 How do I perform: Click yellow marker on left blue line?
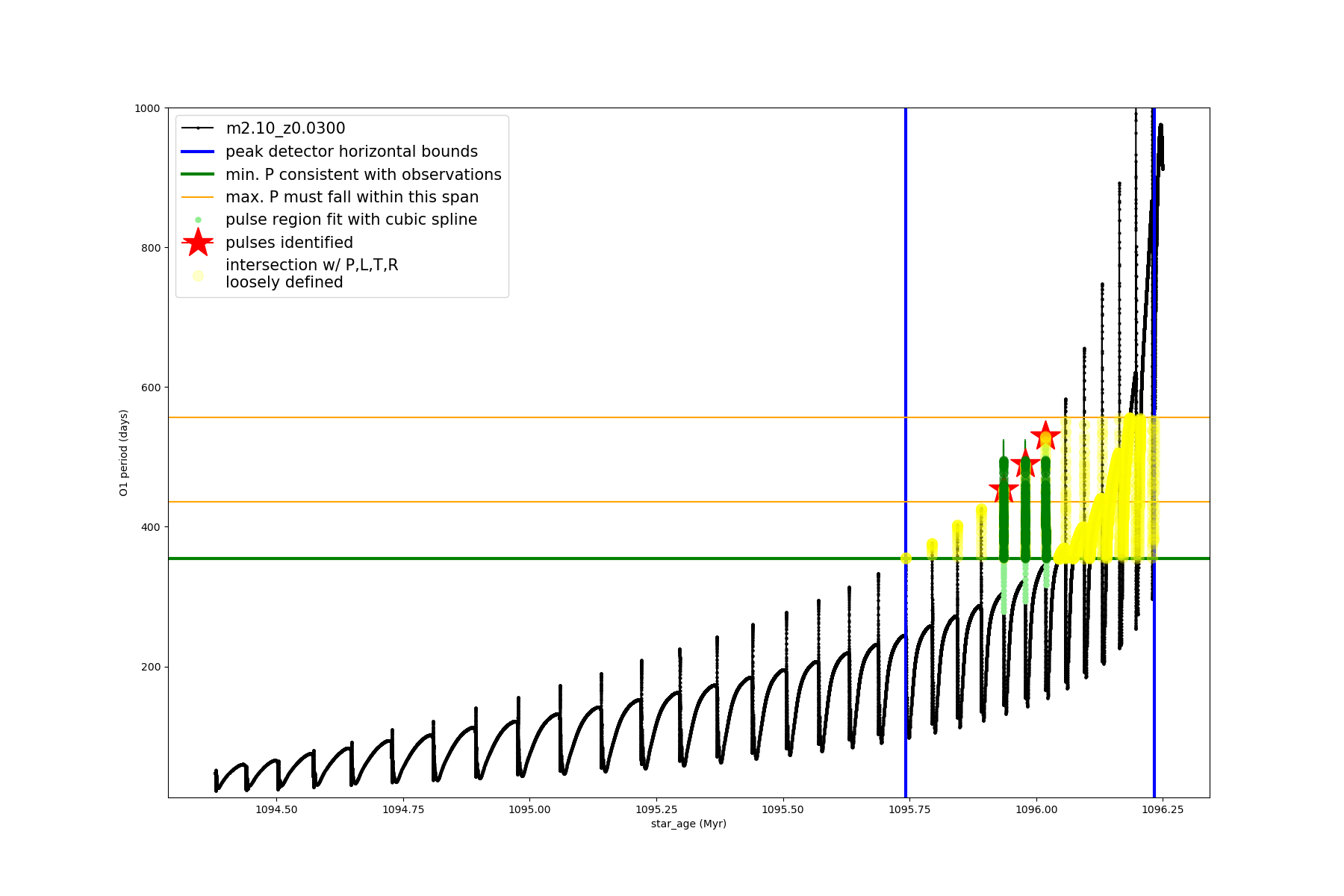point(906,558)
